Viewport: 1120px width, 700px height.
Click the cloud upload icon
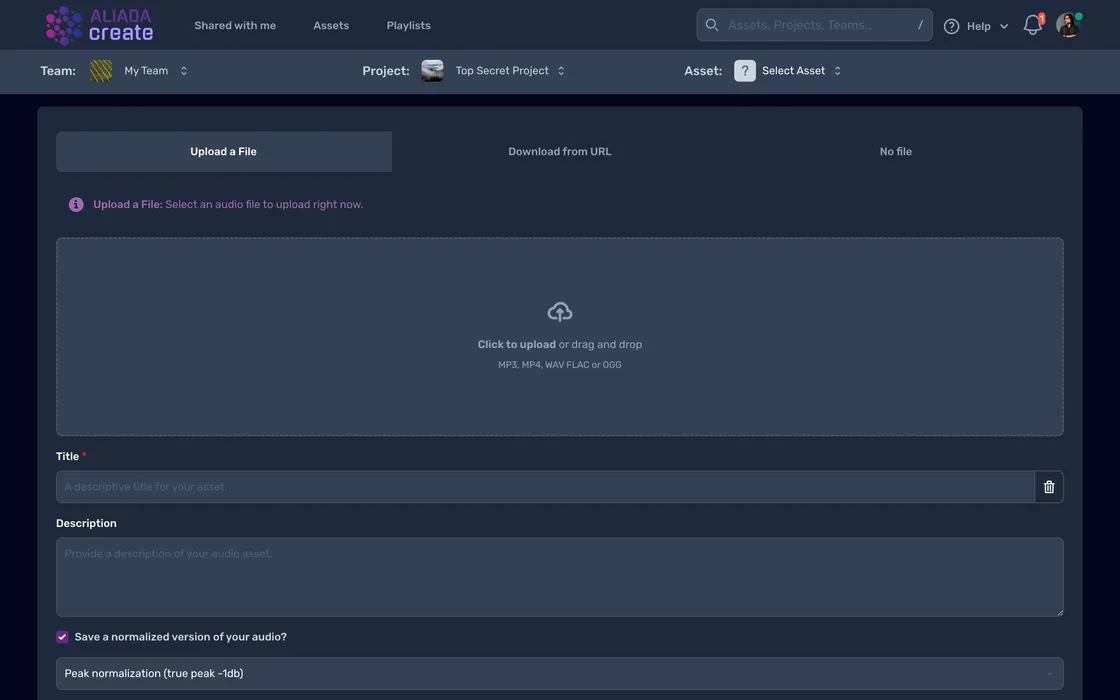coord(560,312)
